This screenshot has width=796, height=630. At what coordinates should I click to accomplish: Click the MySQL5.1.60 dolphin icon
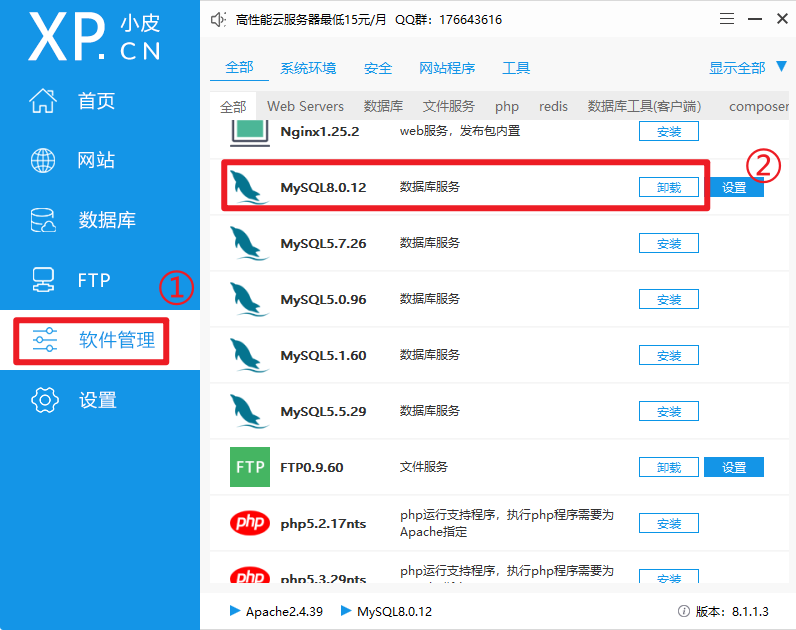pyautogui.click(x=248, y=355)
